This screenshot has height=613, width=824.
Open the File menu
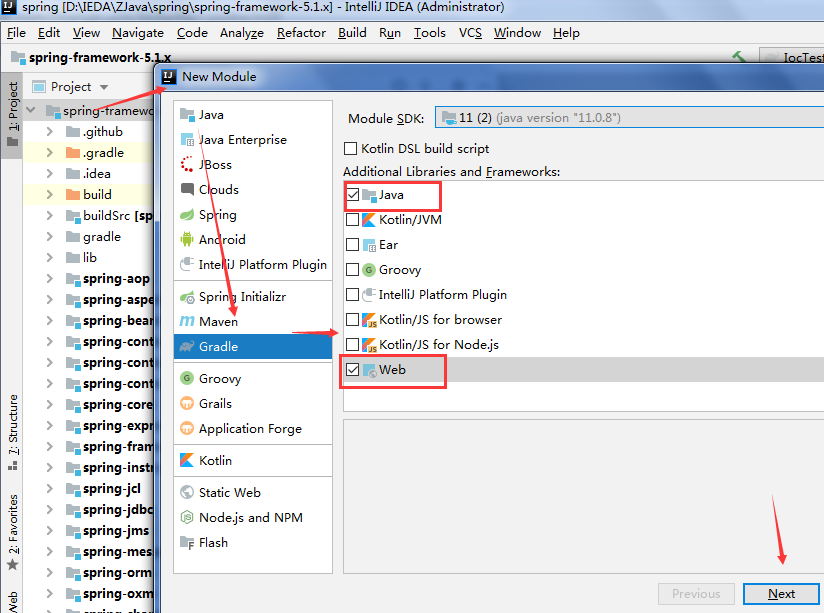tap(16, 33)
